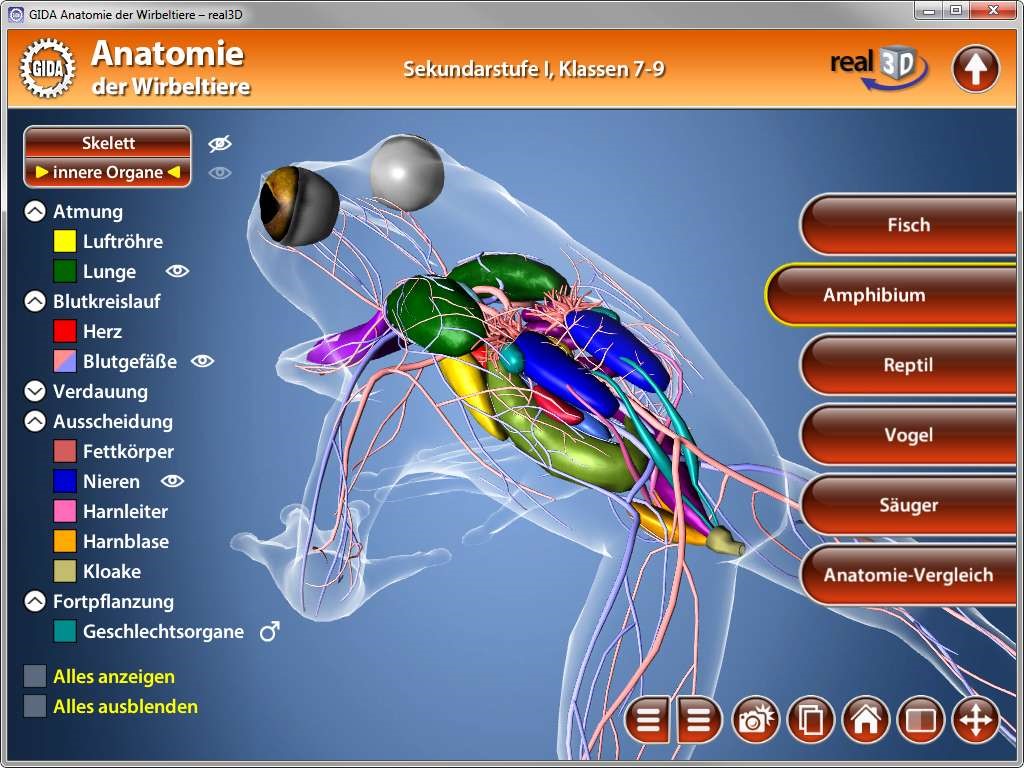Click the right menu list icon
Viewport: 1024px width, 768px height.
[699, 720]
